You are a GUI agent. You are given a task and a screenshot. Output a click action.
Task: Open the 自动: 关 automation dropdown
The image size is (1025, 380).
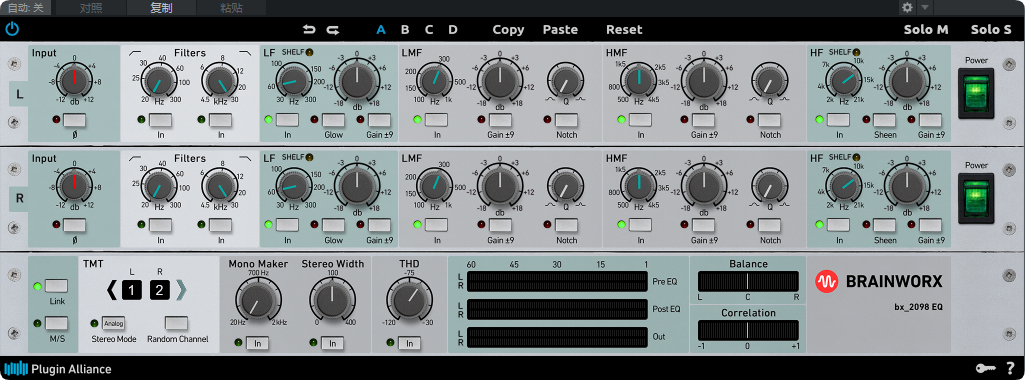pos(25,8)
